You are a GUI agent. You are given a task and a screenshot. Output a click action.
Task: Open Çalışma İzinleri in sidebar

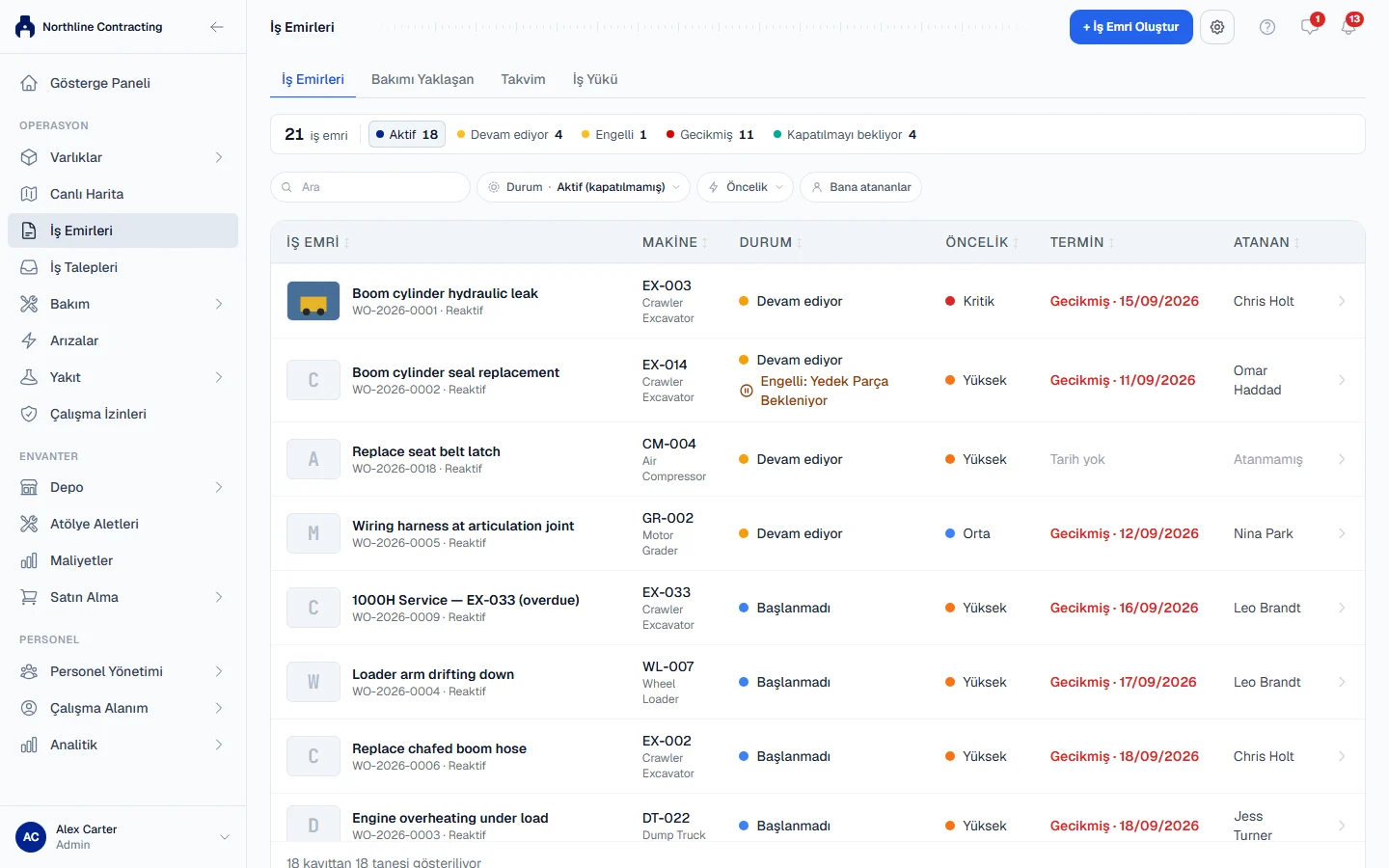[x=123, y=414]
